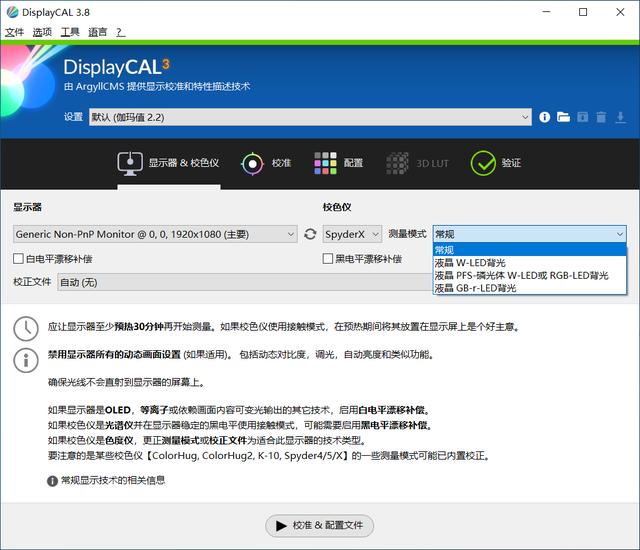
Task: Click the calibration circle icon
Action: (x=252, y=164)
